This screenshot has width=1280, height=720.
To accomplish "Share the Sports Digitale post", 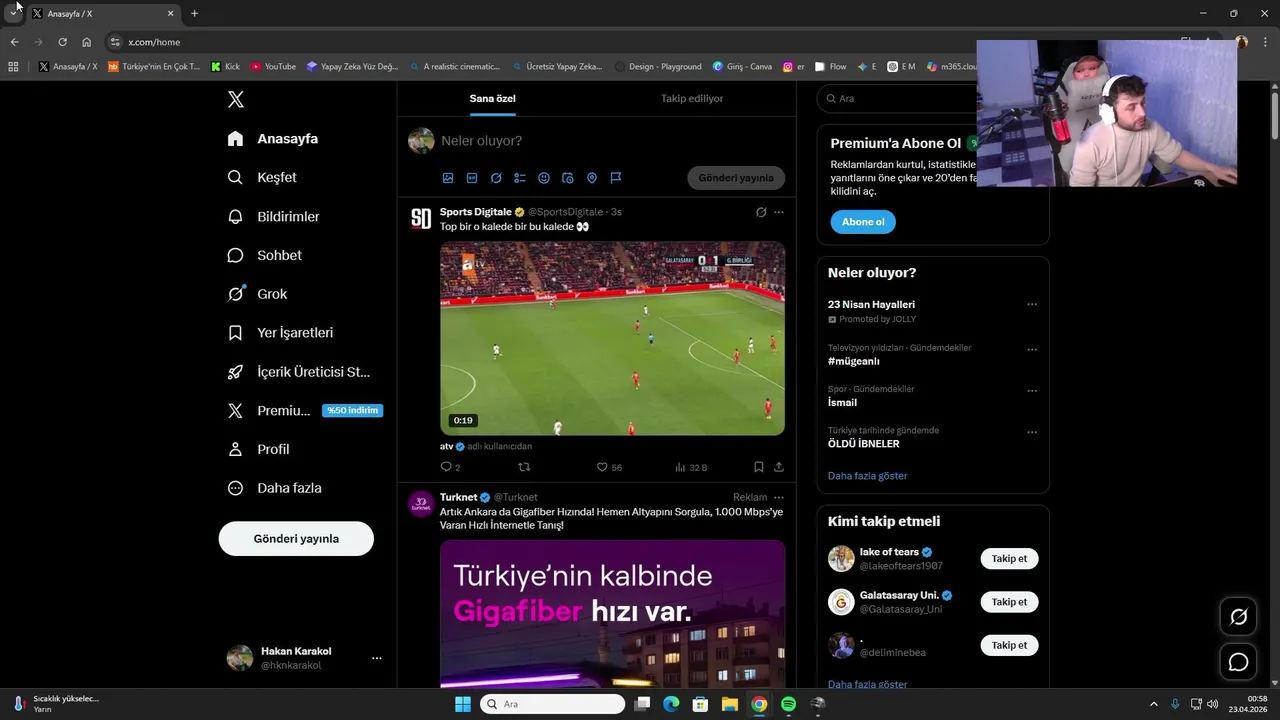I will [779, 467].
